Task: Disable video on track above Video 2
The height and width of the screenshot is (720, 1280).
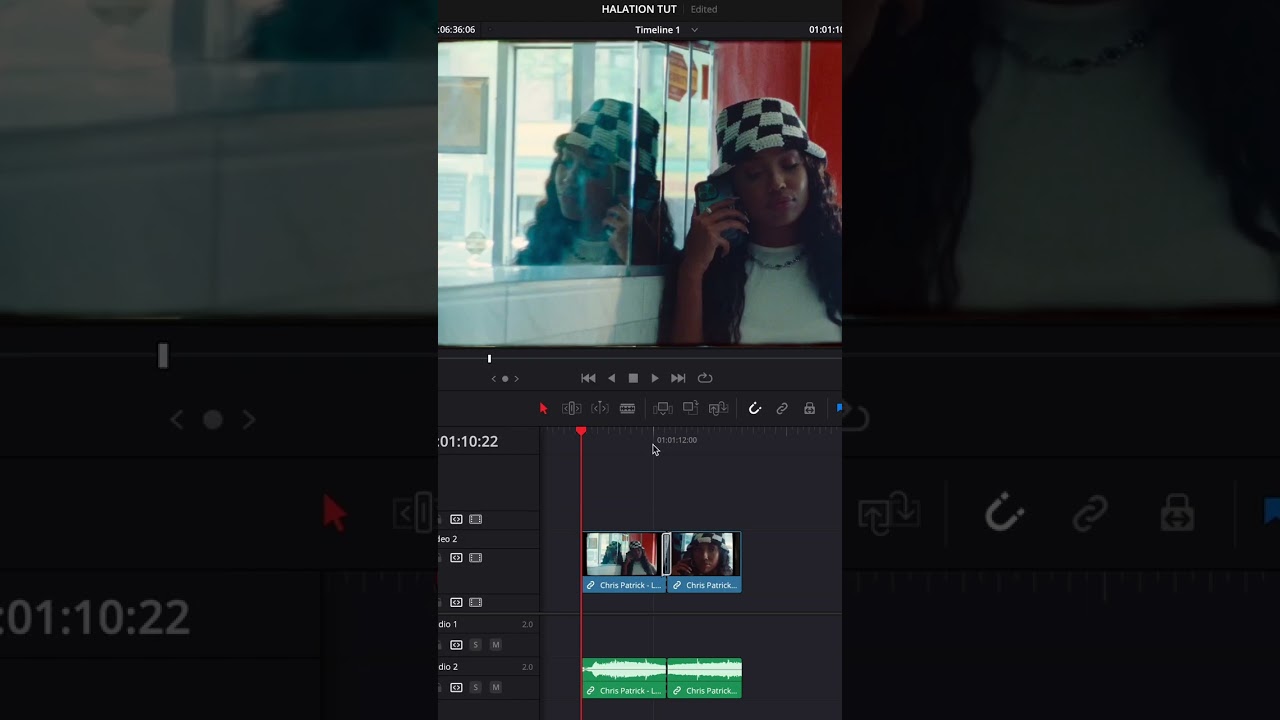Action: coord(476,519)
